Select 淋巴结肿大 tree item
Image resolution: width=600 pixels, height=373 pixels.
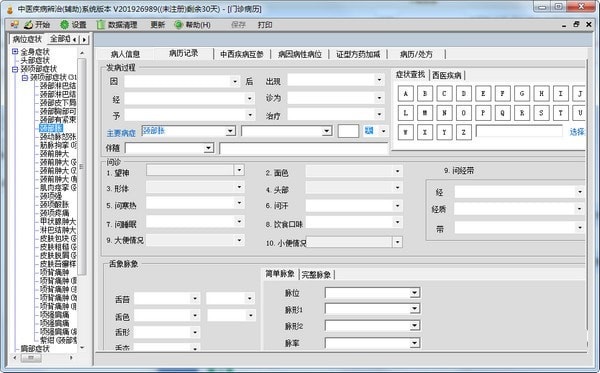[58, 230]
